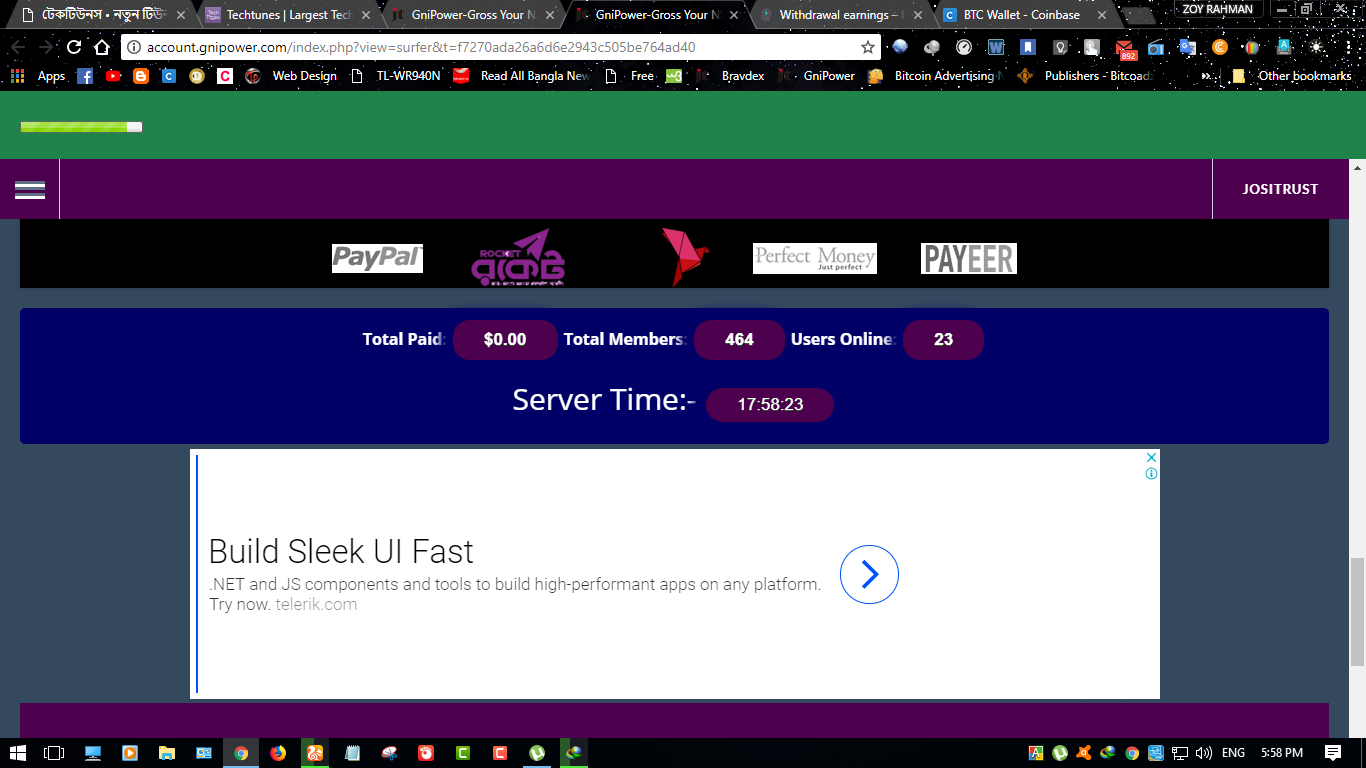Open Task View on the taskbar

(x=54, y=753)
